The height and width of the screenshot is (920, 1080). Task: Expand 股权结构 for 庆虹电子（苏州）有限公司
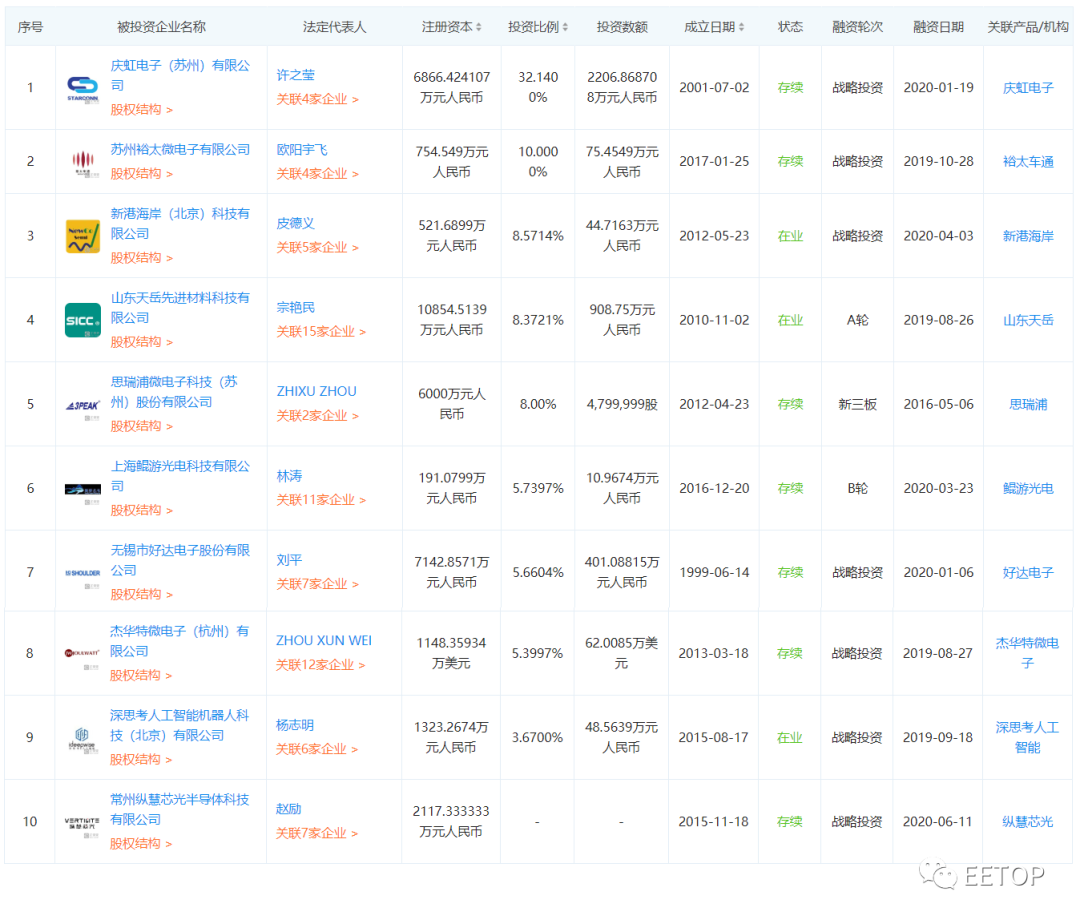(142, 110)
